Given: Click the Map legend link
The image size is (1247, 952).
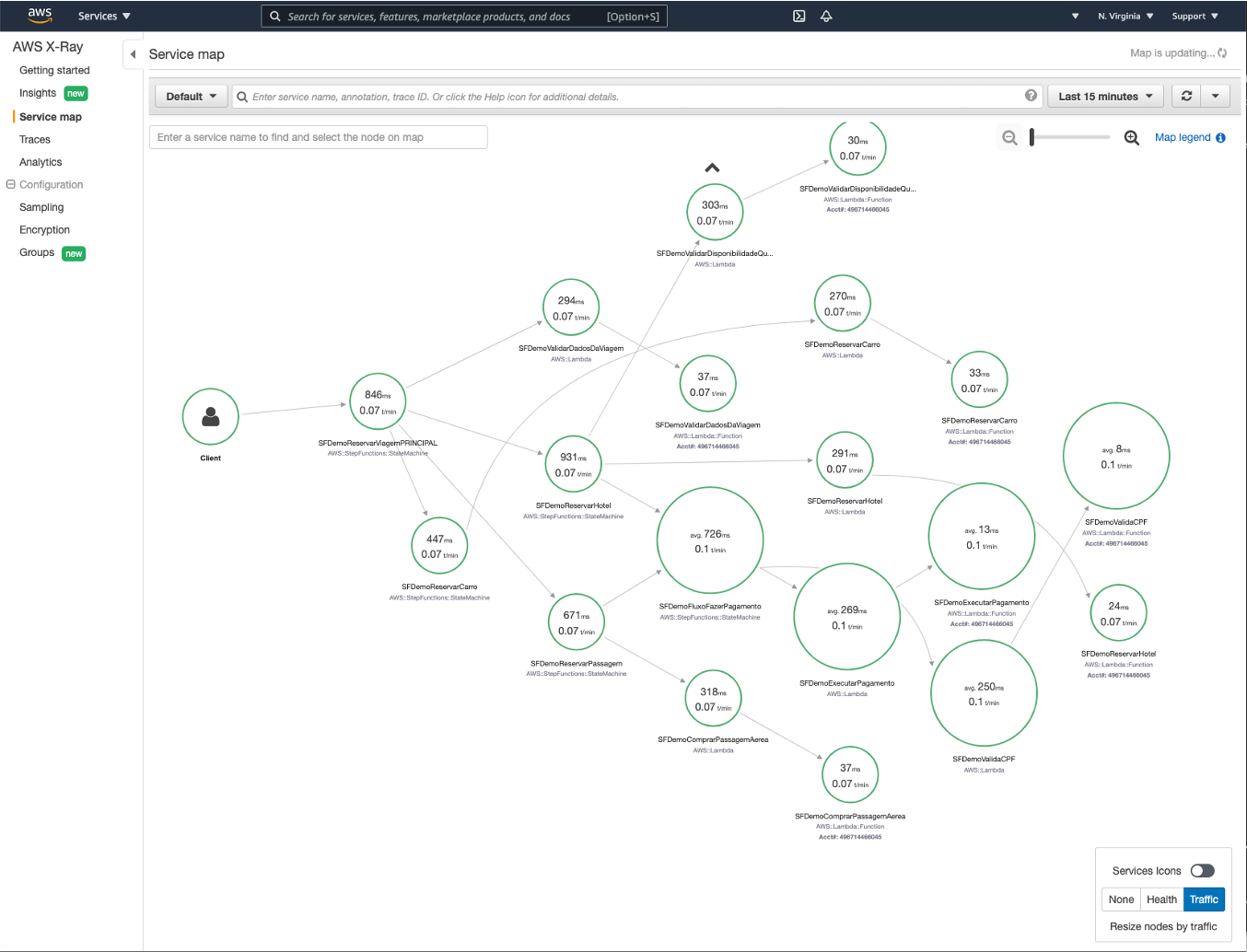Looking at the screenshot, I should point(1183,137).
